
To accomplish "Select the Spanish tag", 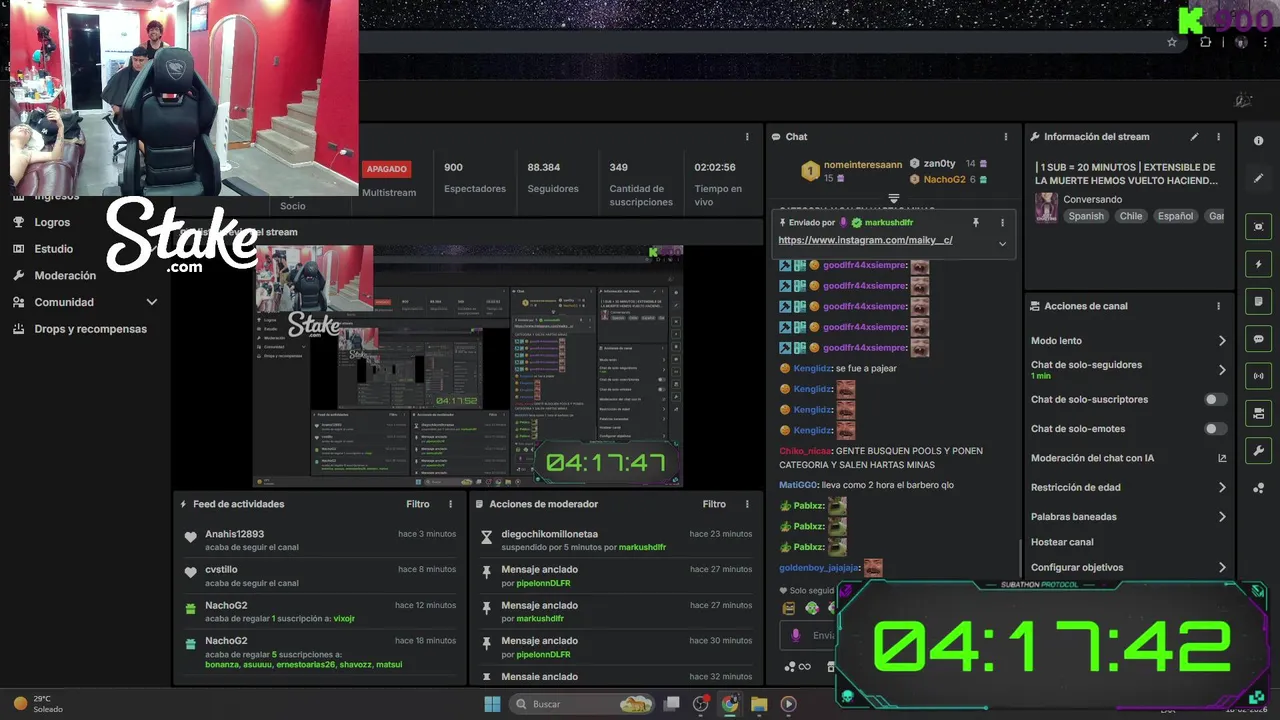I will (1085, 216).
